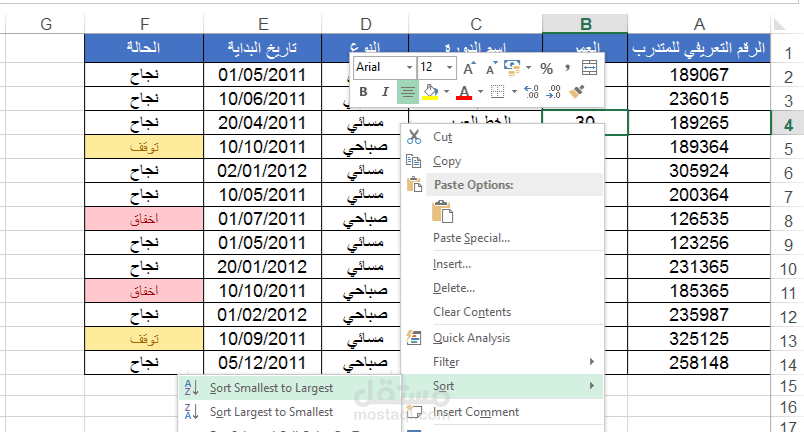Click header cell الحالة
The image size is (804, 432).
point(144,48)
